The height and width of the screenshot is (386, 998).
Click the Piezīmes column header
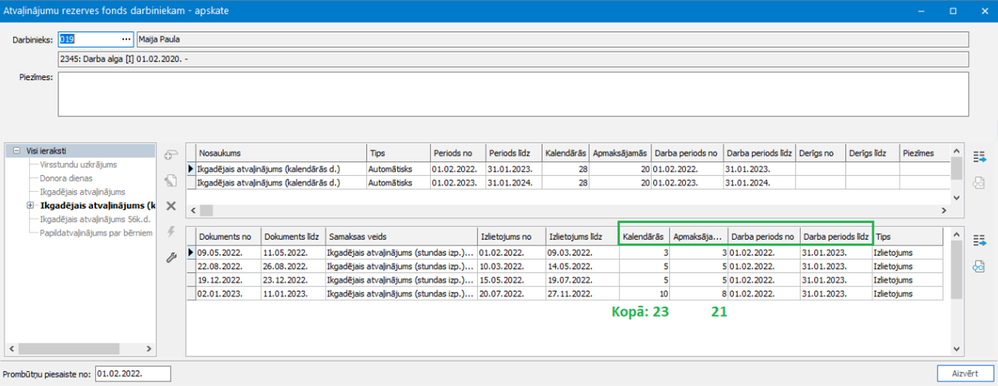click(924, 154)
